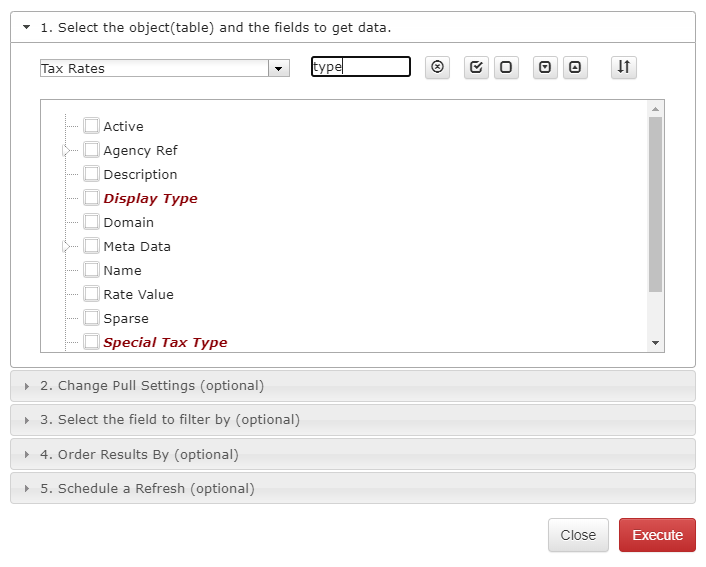
Task: Check the Domain checkbox
Action: pyautogui.click(x=91, y=222)
